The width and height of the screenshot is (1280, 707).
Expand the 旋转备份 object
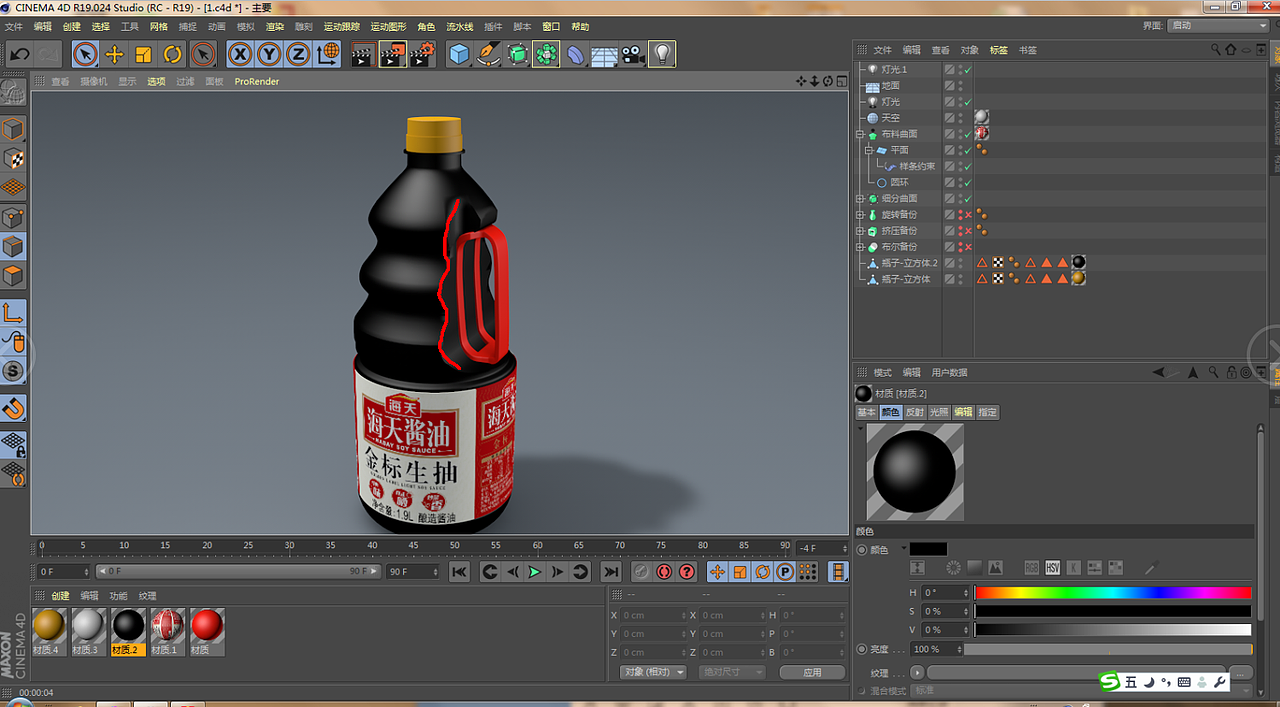[860, 214]
